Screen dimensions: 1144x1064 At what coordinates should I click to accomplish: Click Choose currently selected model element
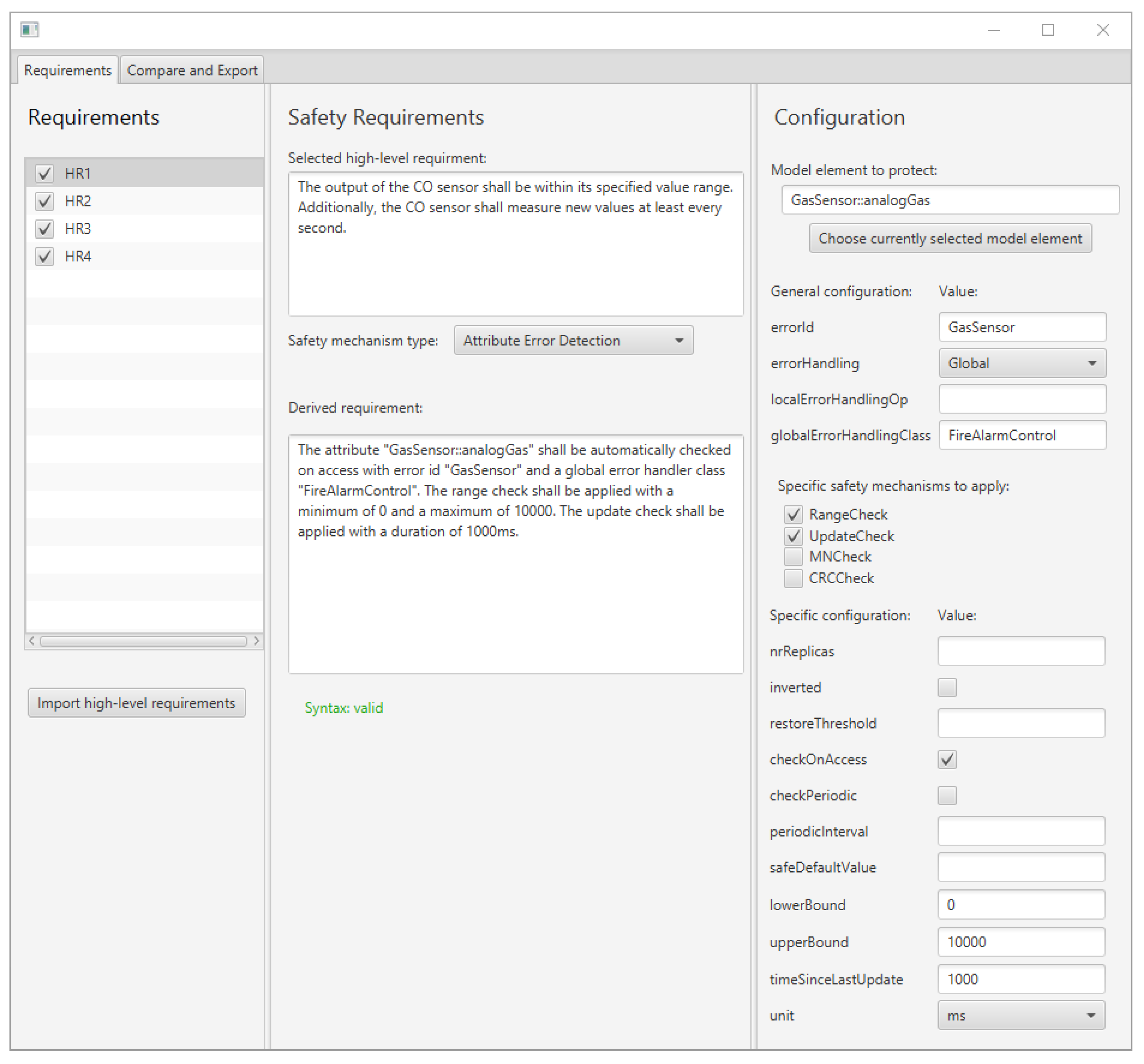[x=950, y=239]
